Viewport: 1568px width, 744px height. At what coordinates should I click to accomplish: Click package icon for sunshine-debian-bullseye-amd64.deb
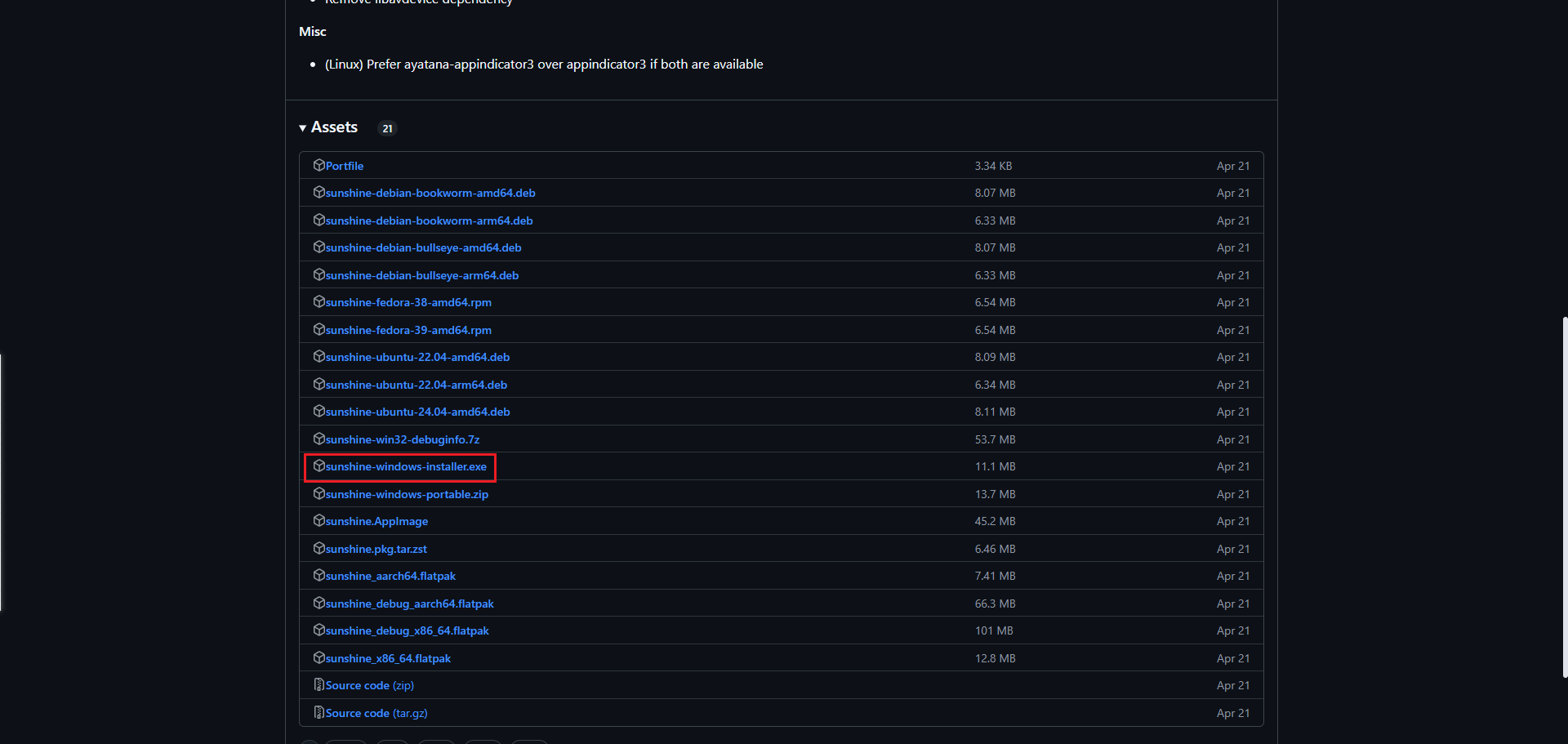319,247
